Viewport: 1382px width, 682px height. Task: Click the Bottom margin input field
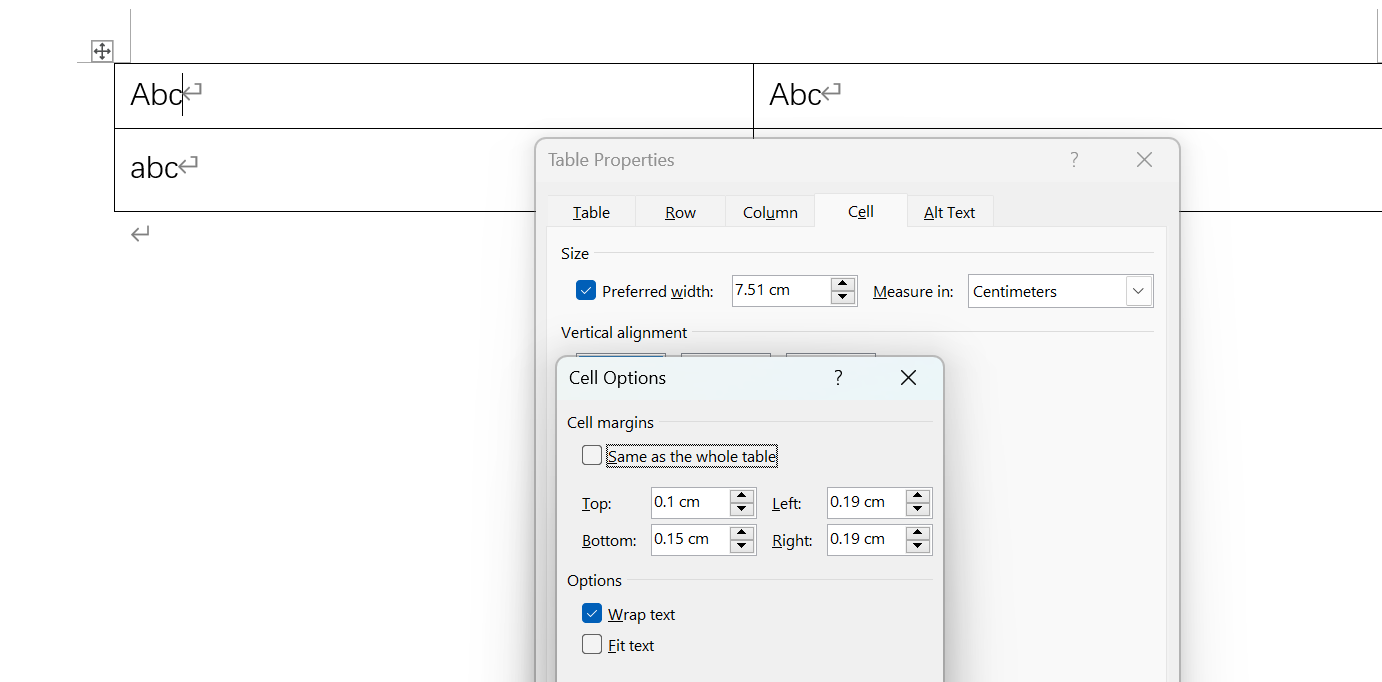(690, 539)
